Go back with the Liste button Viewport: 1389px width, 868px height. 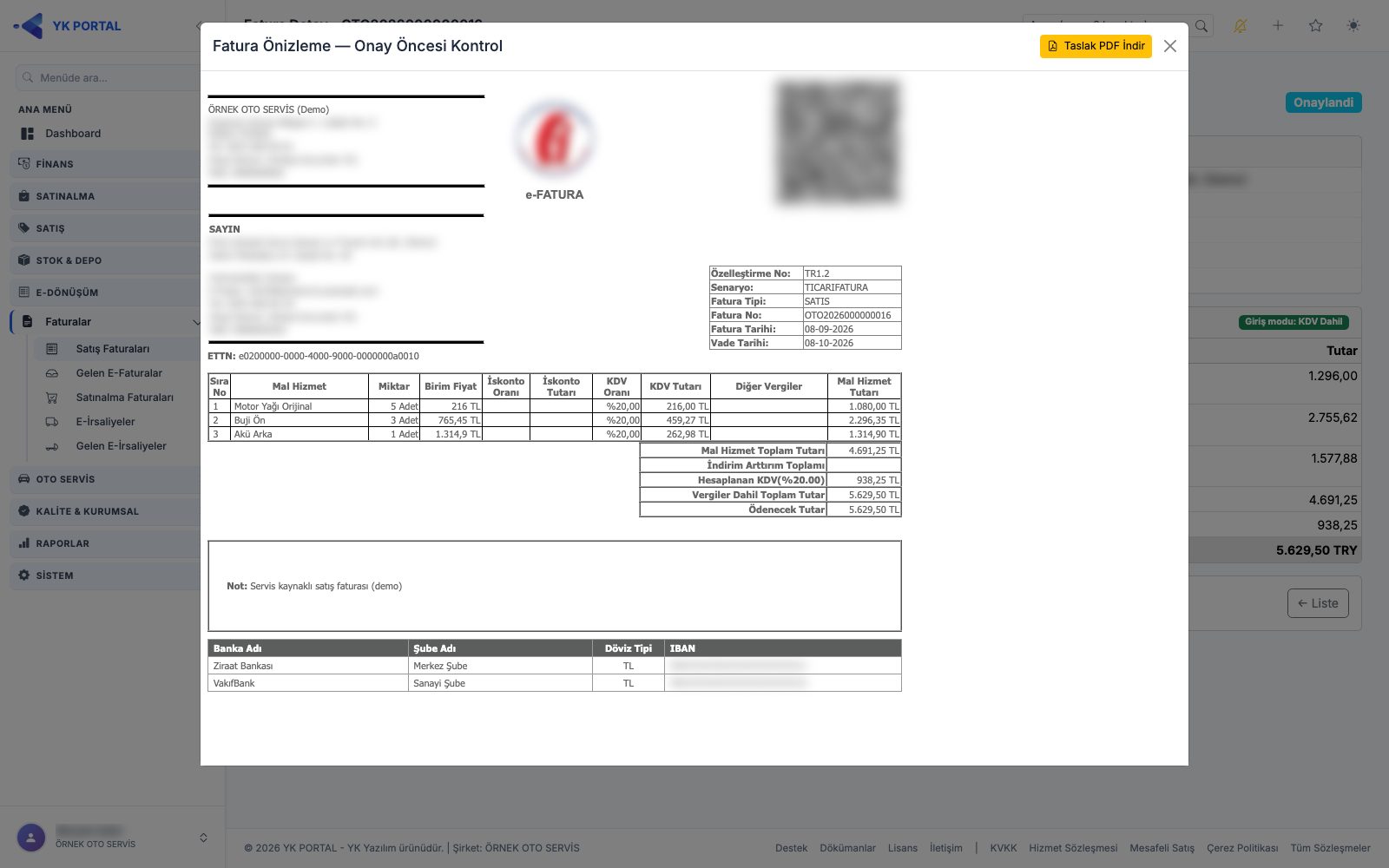point(1318,603)
